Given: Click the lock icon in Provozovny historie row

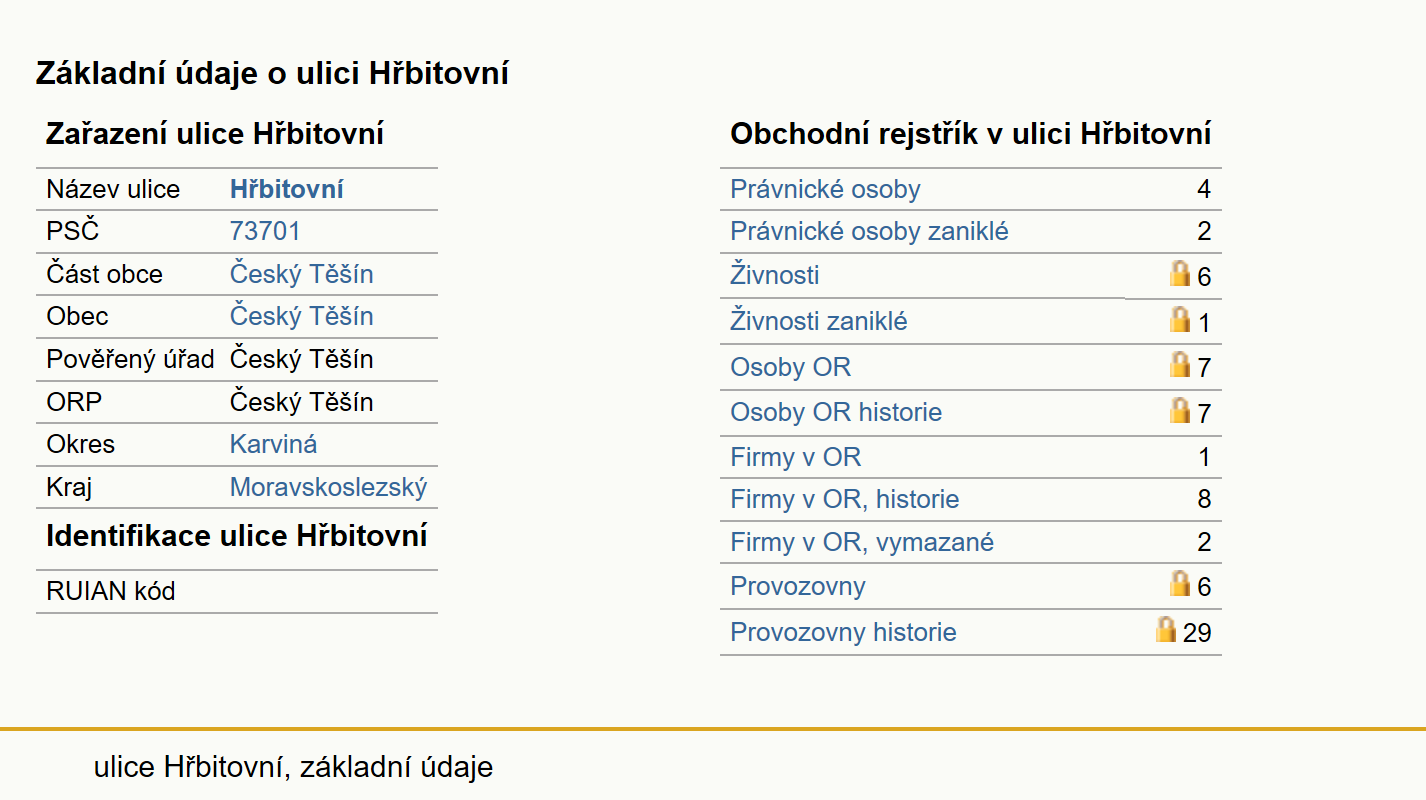Looking at the screenshot, I should (x=1166, y=629).
